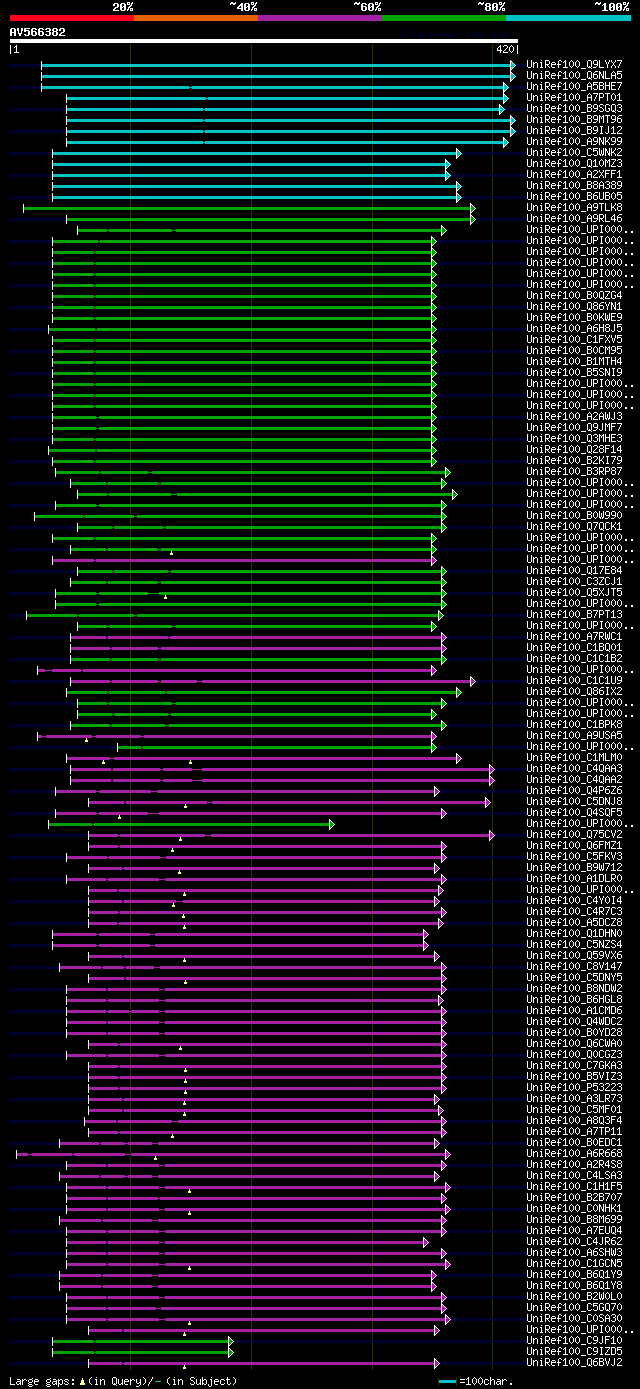Open hit label UniRef100_Q9LYX7
The image size is (640, 1389).
574,64
